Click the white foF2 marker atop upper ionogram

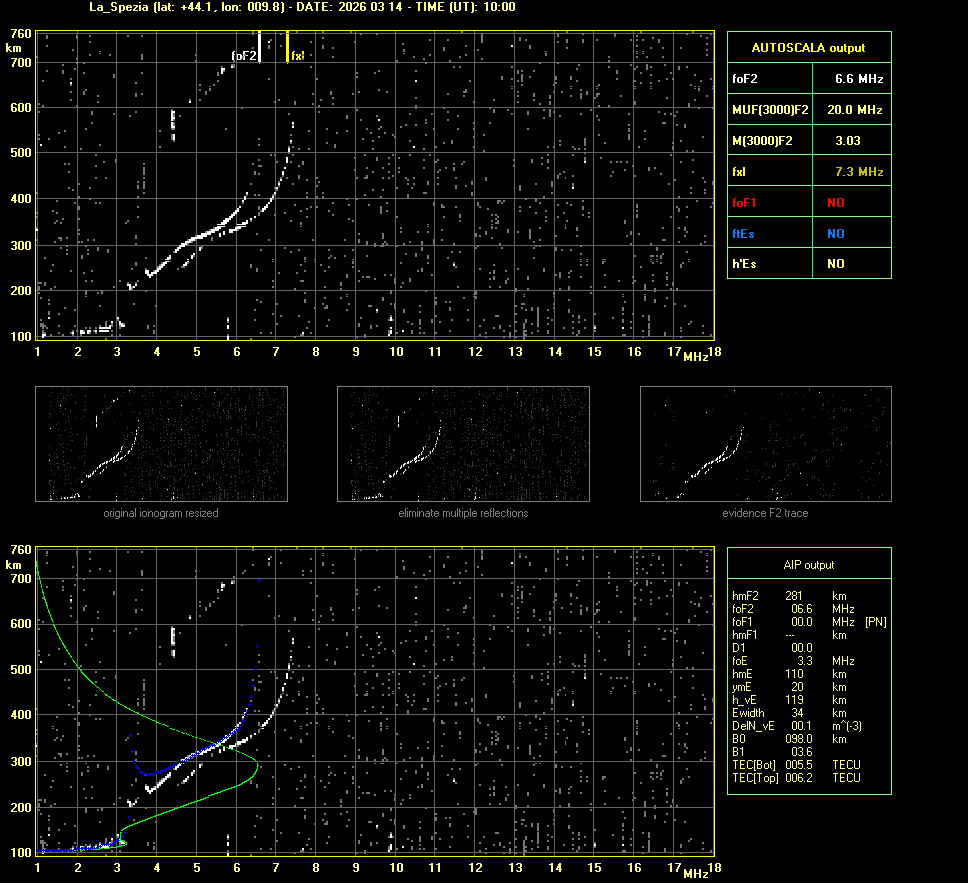point(259,46)
